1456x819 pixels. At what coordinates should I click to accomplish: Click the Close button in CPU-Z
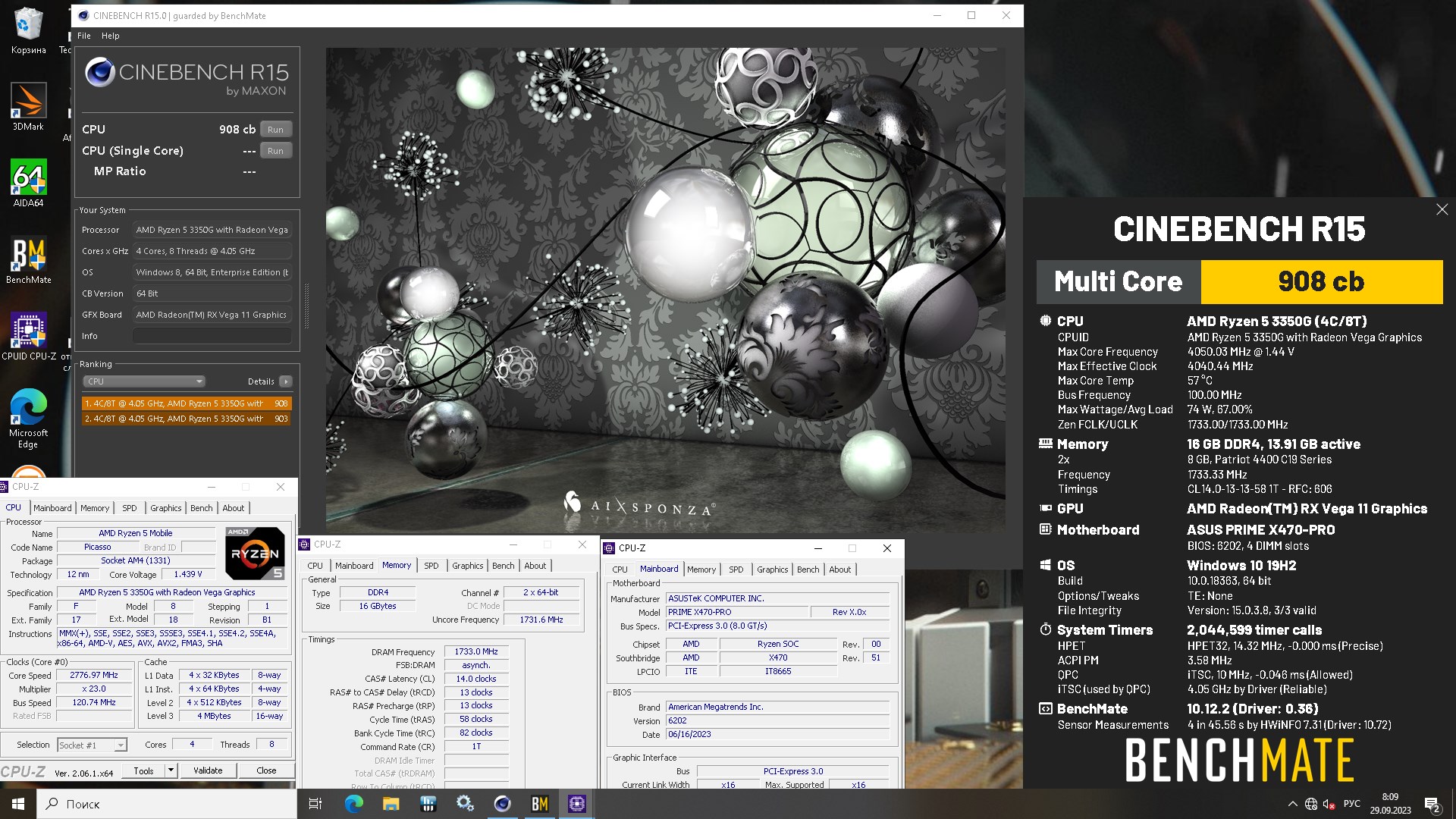pos(266,770)
